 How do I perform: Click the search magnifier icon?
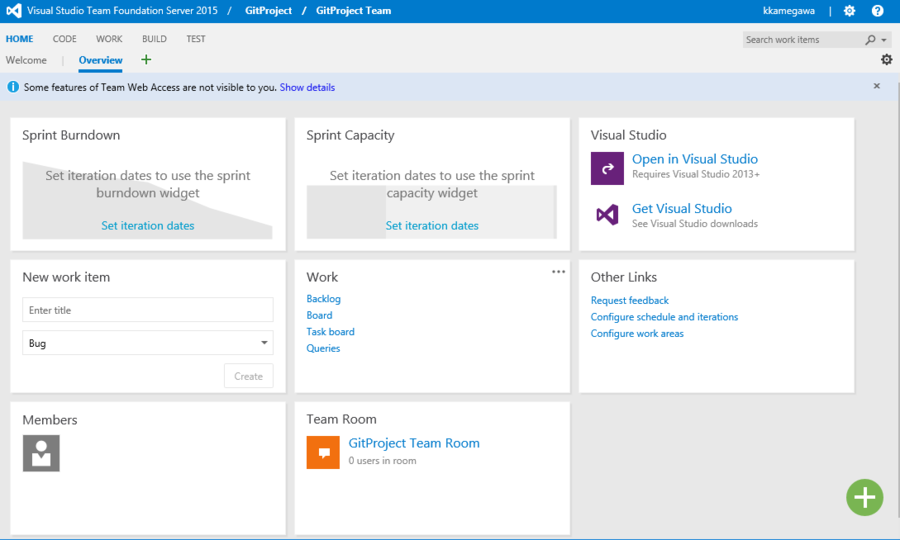click(870, 40)
